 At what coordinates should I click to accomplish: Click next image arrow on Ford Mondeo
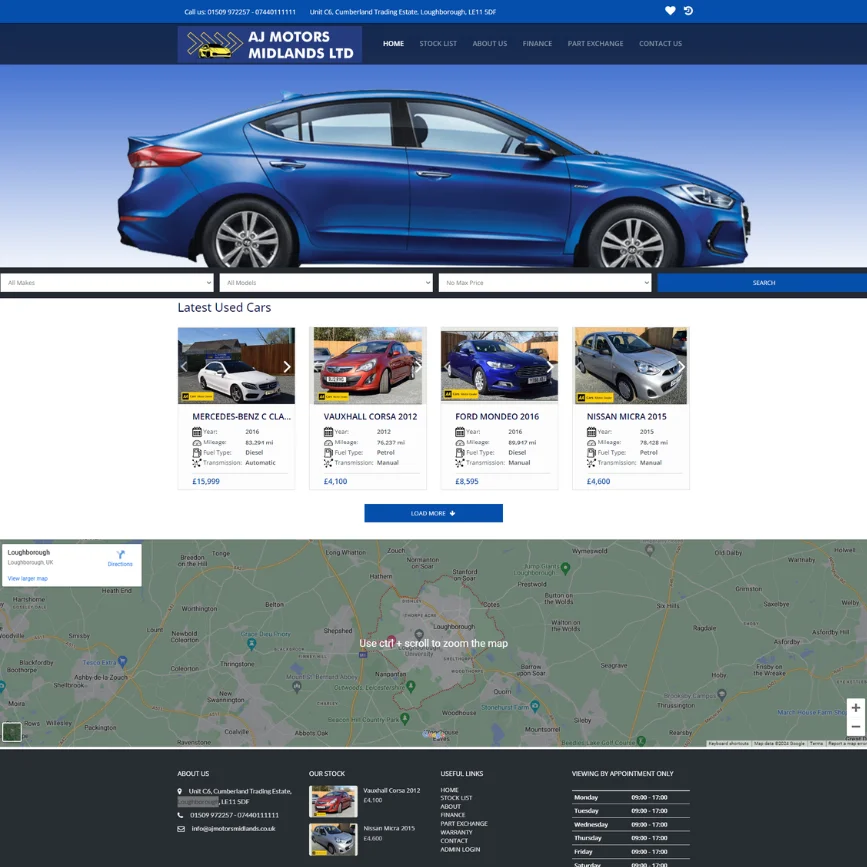click(x=549, y=367)
